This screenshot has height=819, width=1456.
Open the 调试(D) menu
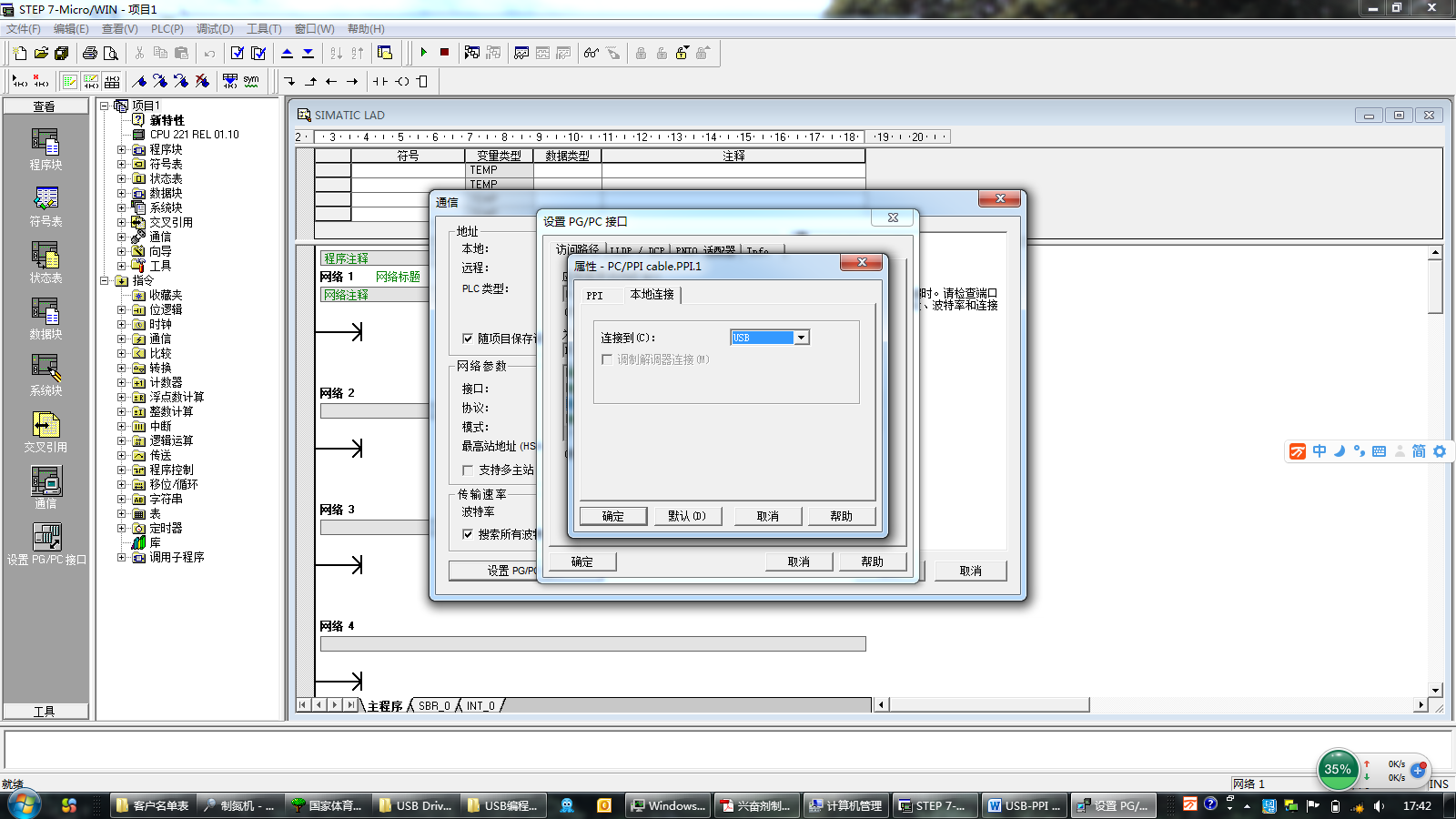tap(215, 29)
